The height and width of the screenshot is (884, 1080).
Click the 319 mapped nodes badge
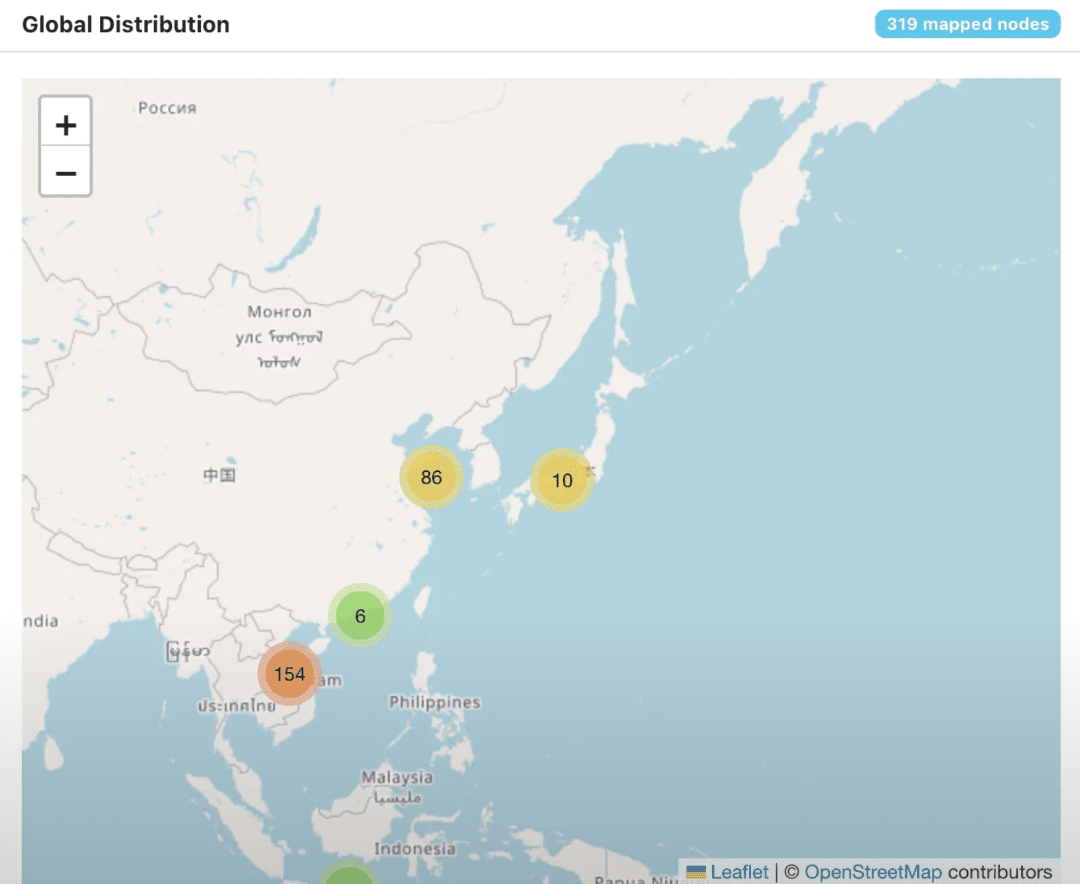(967, 24)
